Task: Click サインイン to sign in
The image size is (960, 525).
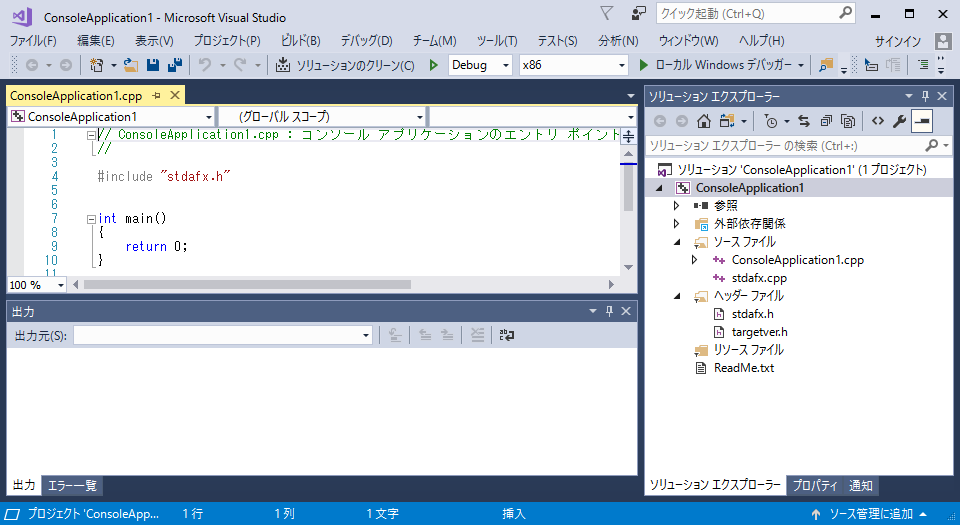Action: [x=898, y=41]
